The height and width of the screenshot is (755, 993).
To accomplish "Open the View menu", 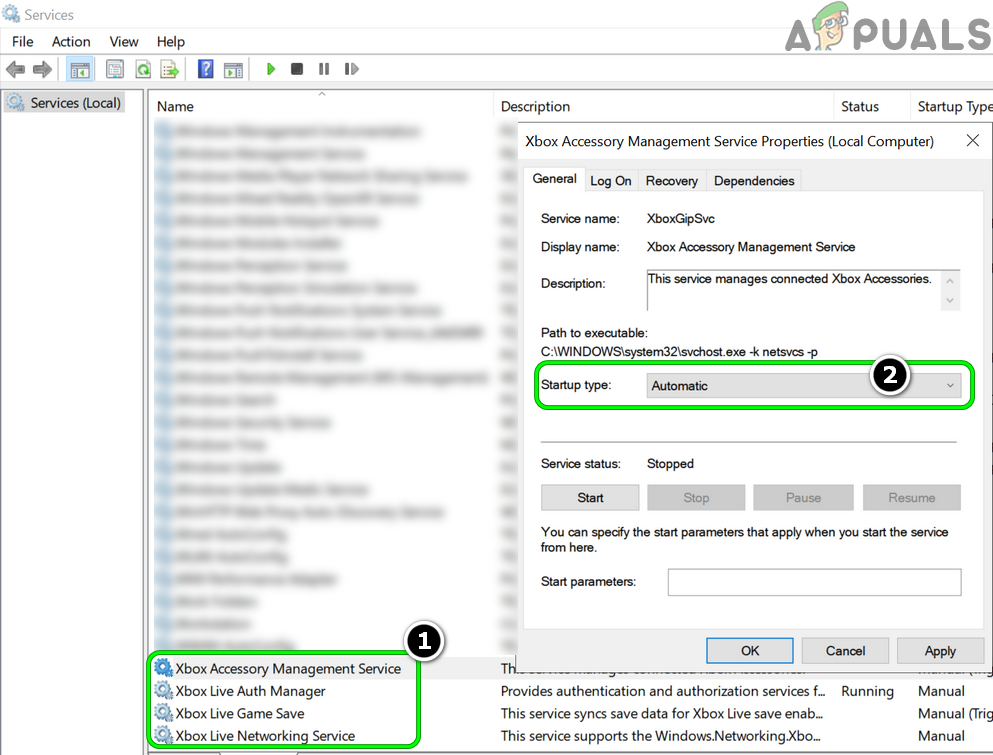I will pyautogui.click(x=123, y=42).
